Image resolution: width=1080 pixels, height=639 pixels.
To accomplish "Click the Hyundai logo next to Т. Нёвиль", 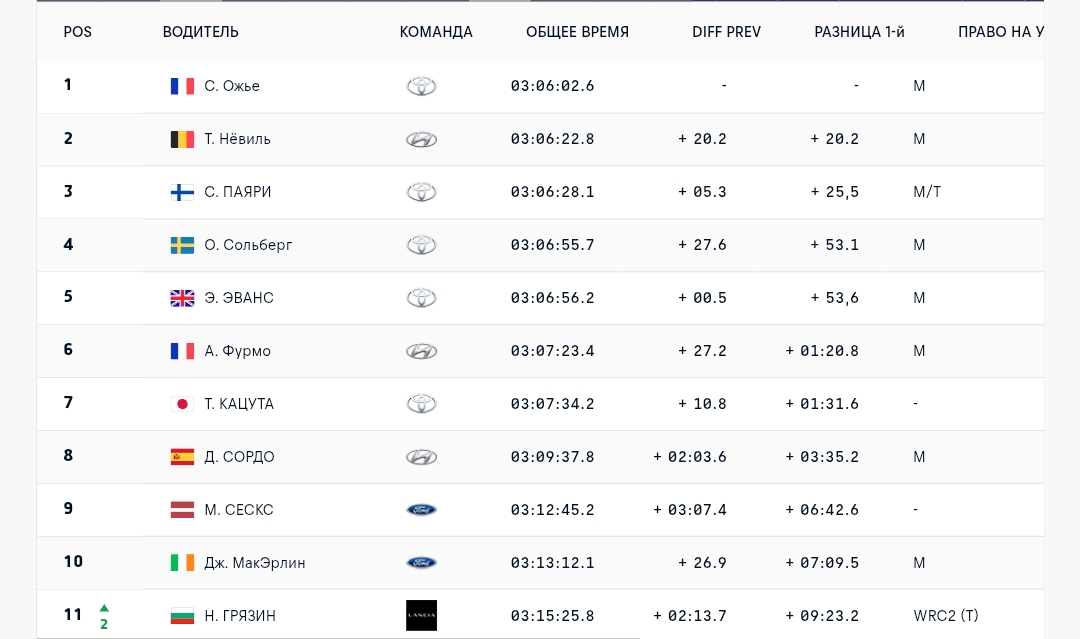I will (x=421, y=139).
